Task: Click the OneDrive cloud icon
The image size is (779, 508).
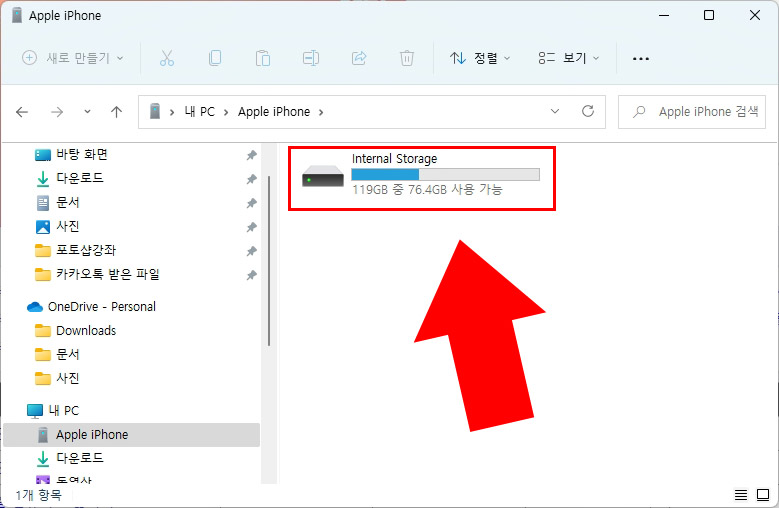Action: click(x=34, y=307)
